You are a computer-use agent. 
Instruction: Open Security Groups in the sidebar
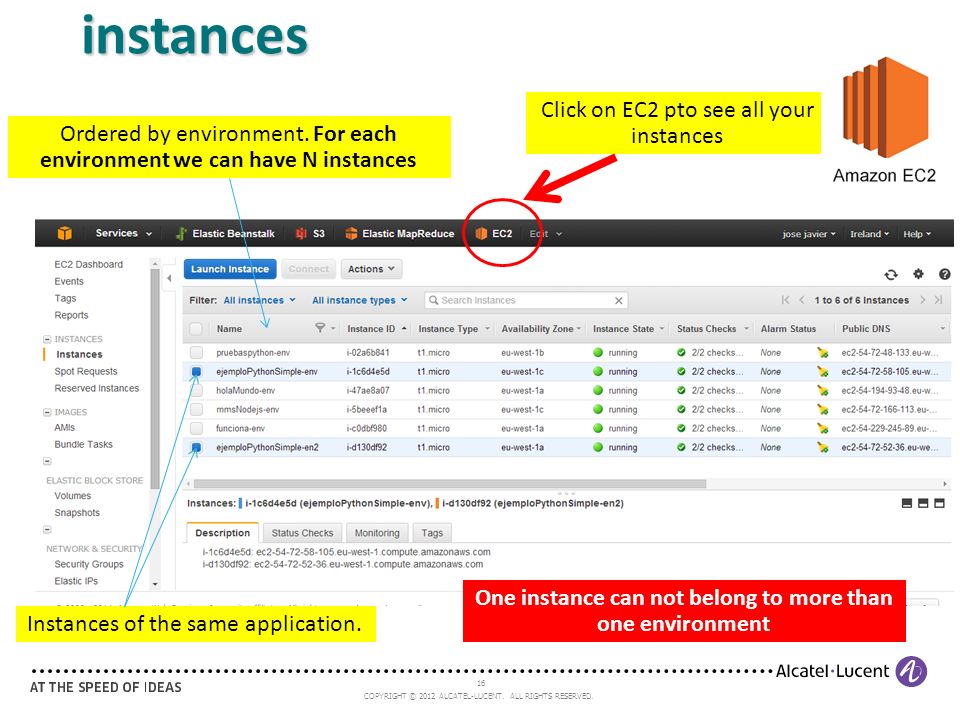[x=89, y=564]
